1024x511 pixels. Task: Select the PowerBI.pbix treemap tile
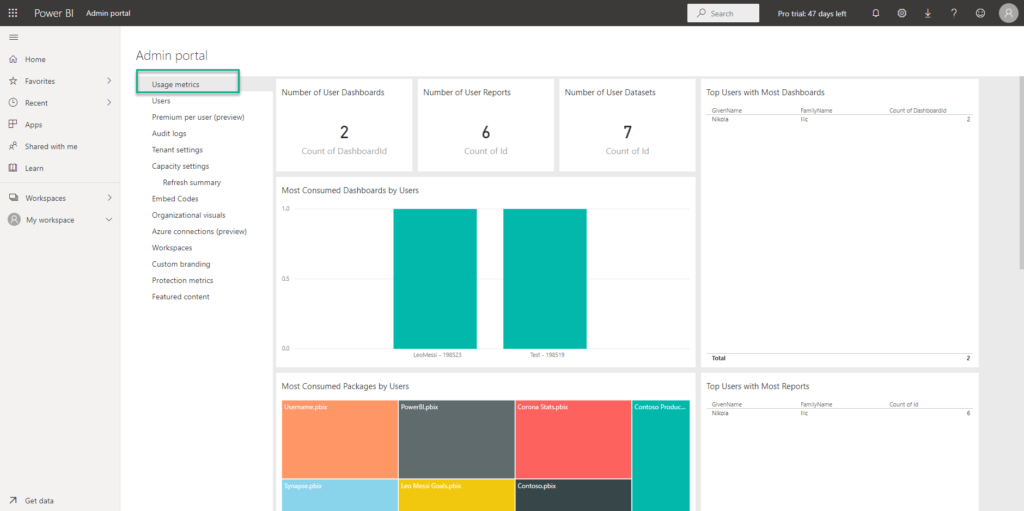click(x=456, y=439)
